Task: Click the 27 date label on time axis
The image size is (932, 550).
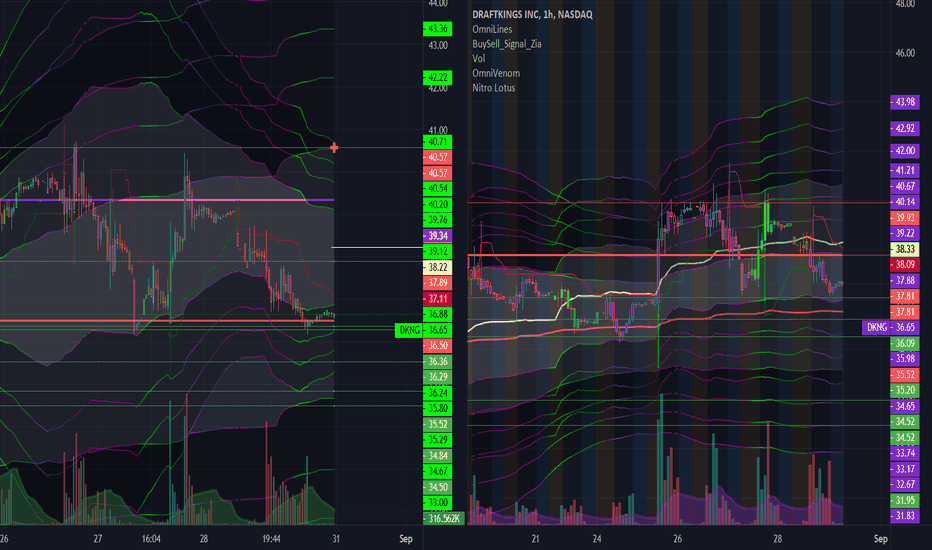Action: (97, 539)
